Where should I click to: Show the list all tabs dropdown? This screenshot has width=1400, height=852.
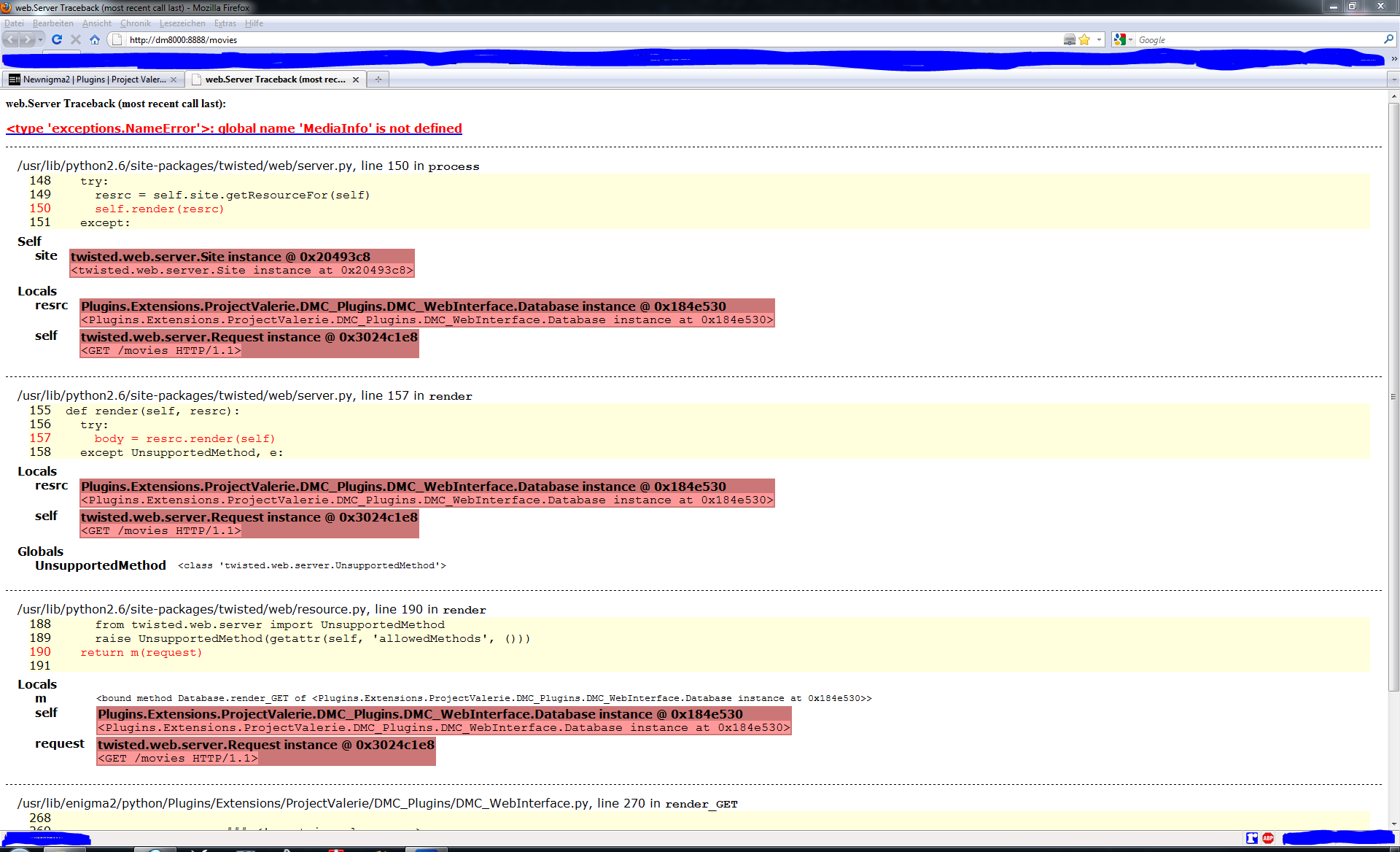point(1393,80)
